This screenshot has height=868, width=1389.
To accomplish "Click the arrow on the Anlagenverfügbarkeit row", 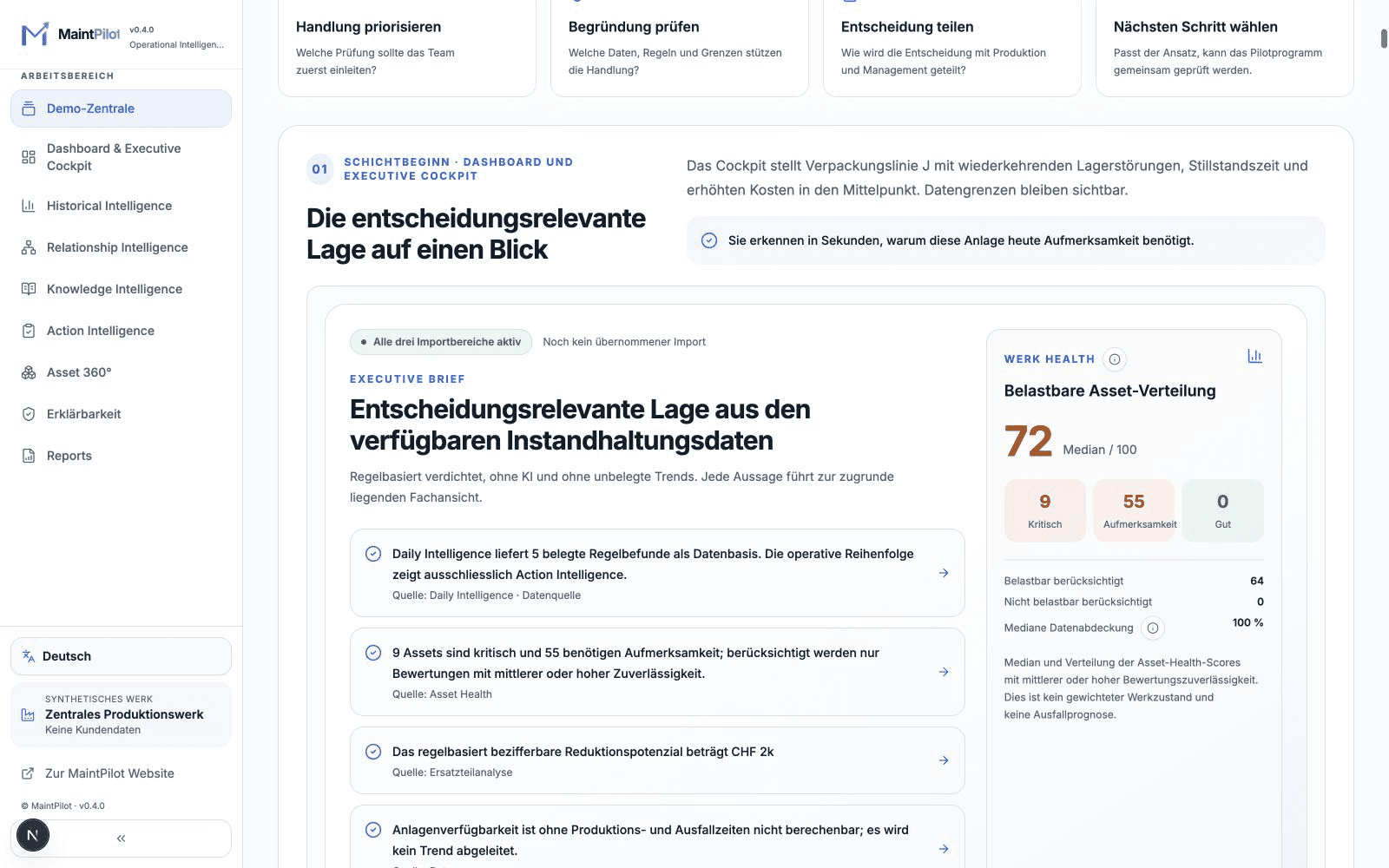I will point(944,849).
